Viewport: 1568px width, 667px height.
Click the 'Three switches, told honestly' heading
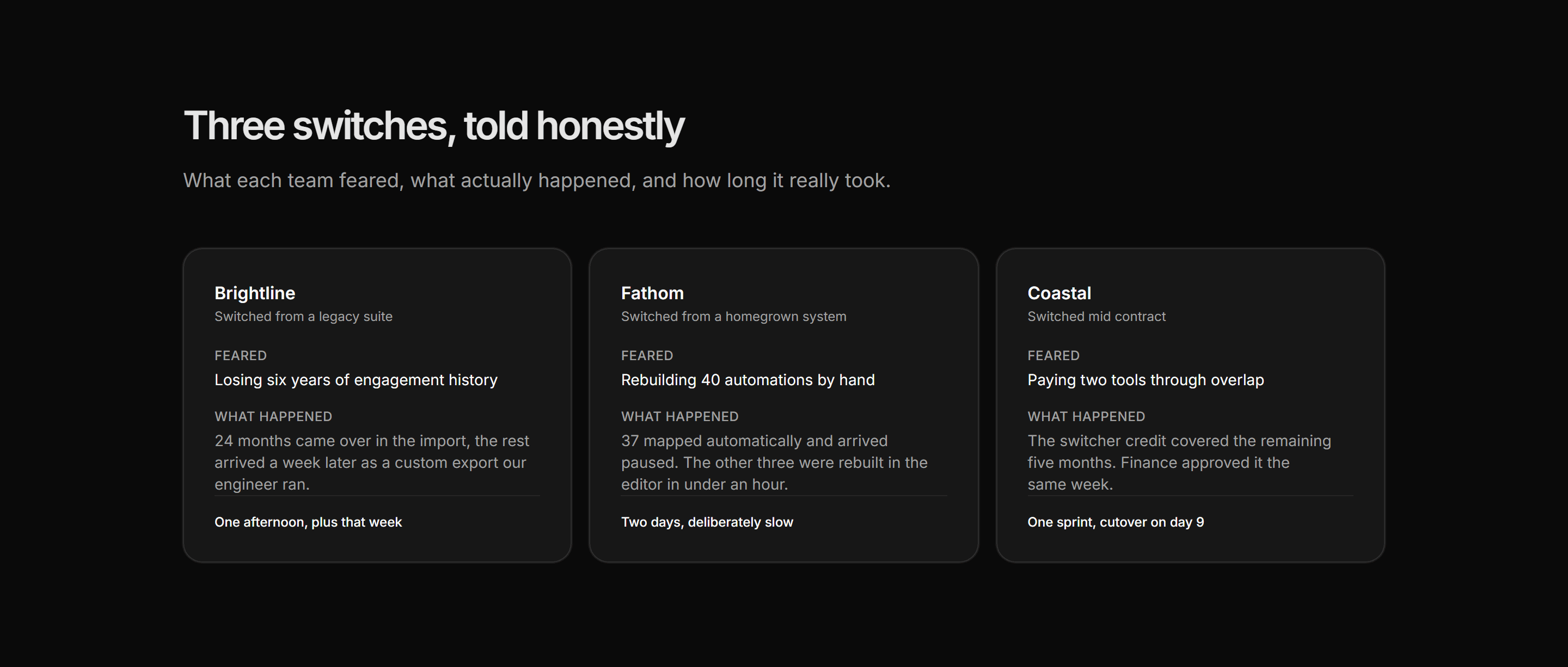(434, 126)
